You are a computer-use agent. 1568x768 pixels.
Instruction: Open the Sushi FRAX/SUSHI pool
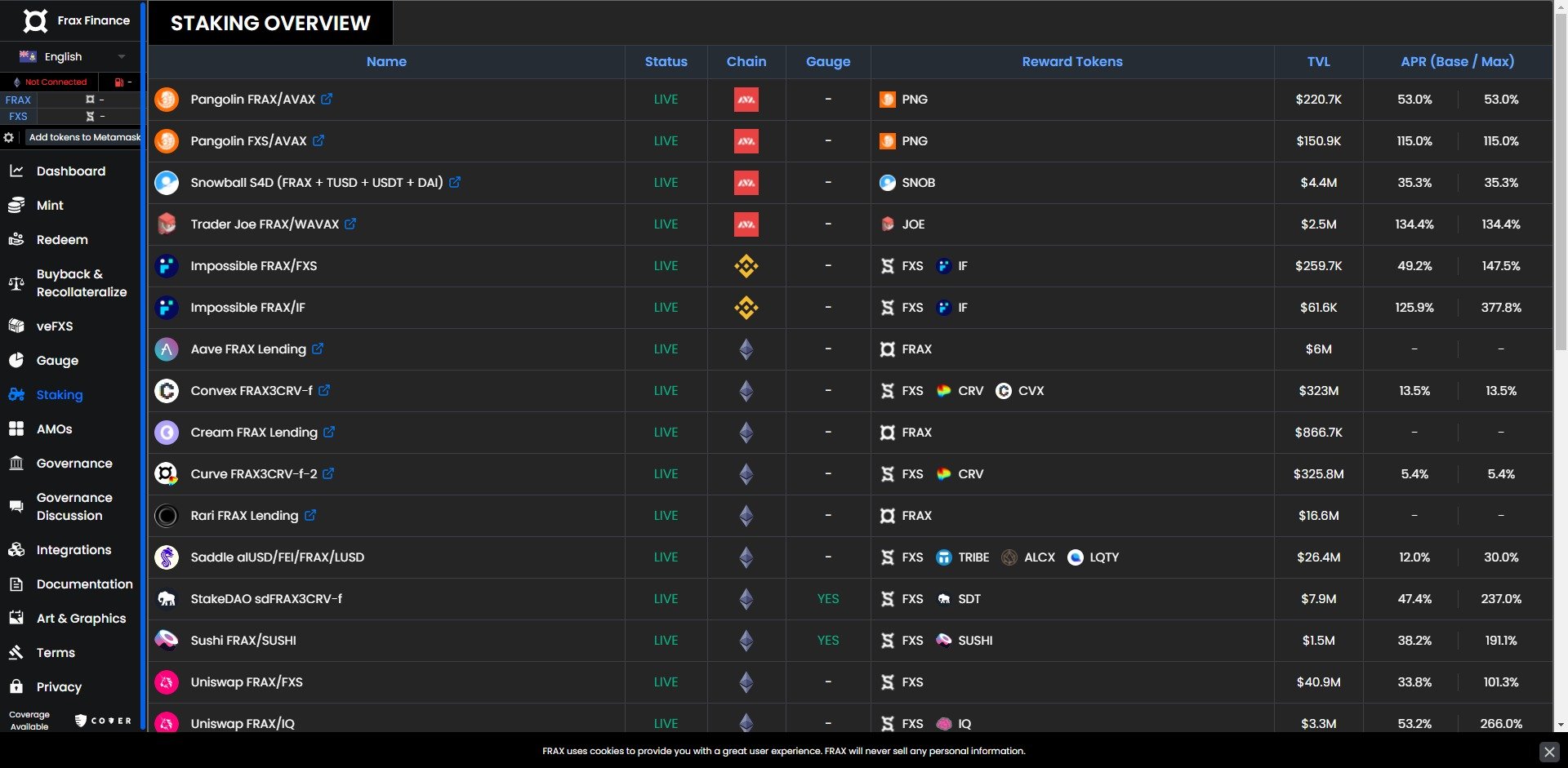tap(243, 640)
